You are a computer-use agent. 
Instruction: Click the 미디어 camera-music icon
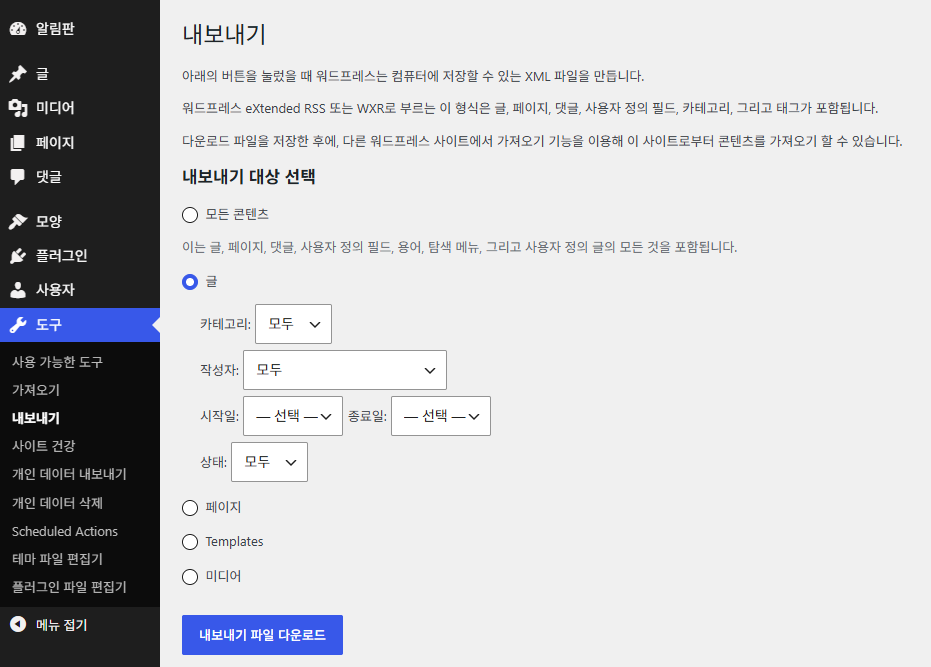click(18, 108)
